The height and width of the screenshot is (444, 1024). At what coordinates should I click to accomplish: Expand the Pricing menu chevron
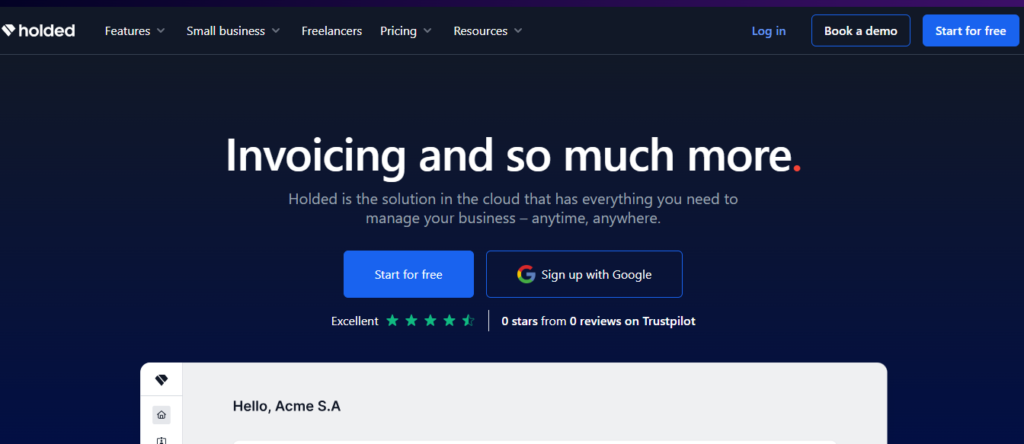click(x=427, y=31)
